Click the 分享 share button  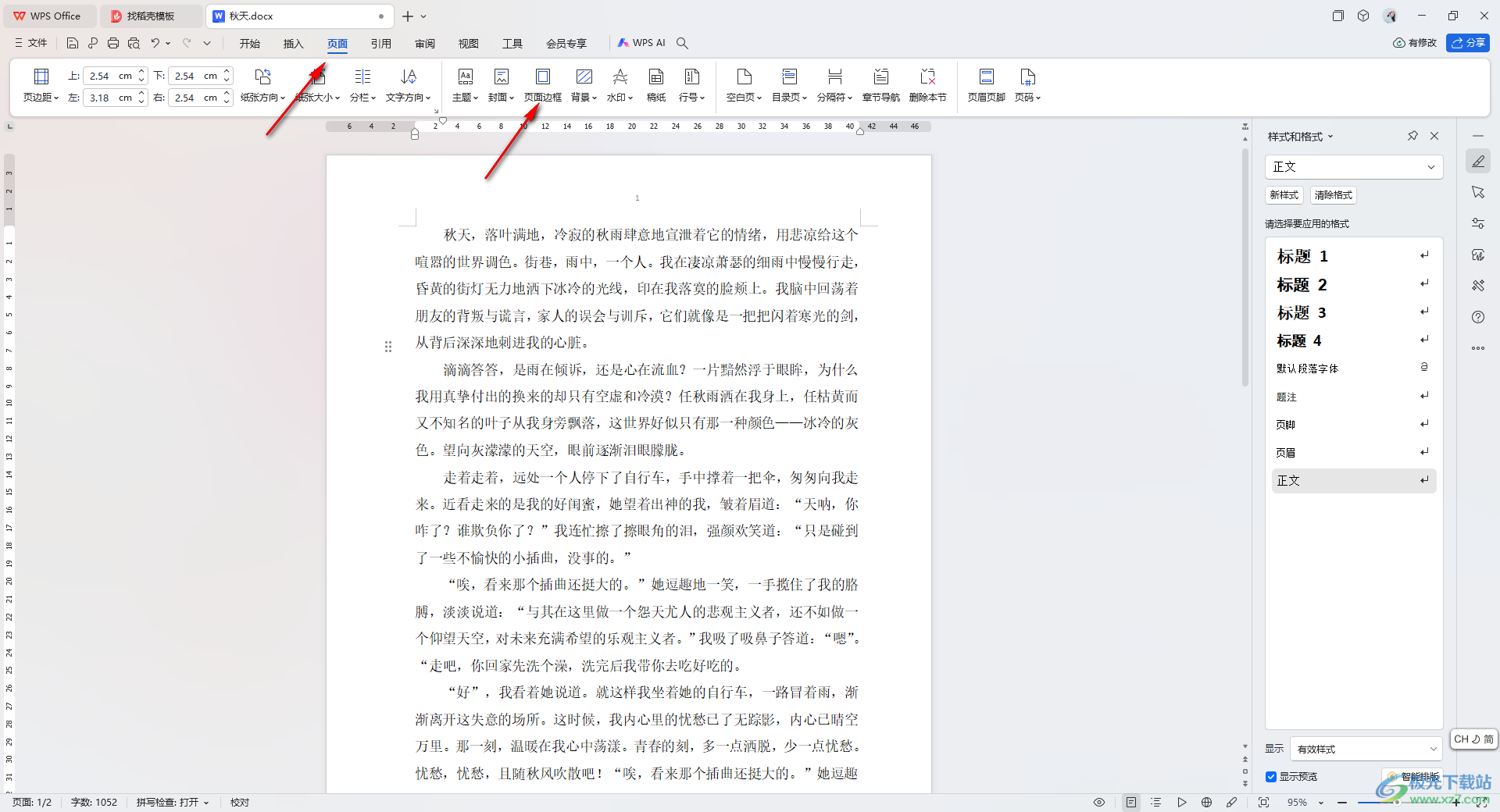point(1468,43)
